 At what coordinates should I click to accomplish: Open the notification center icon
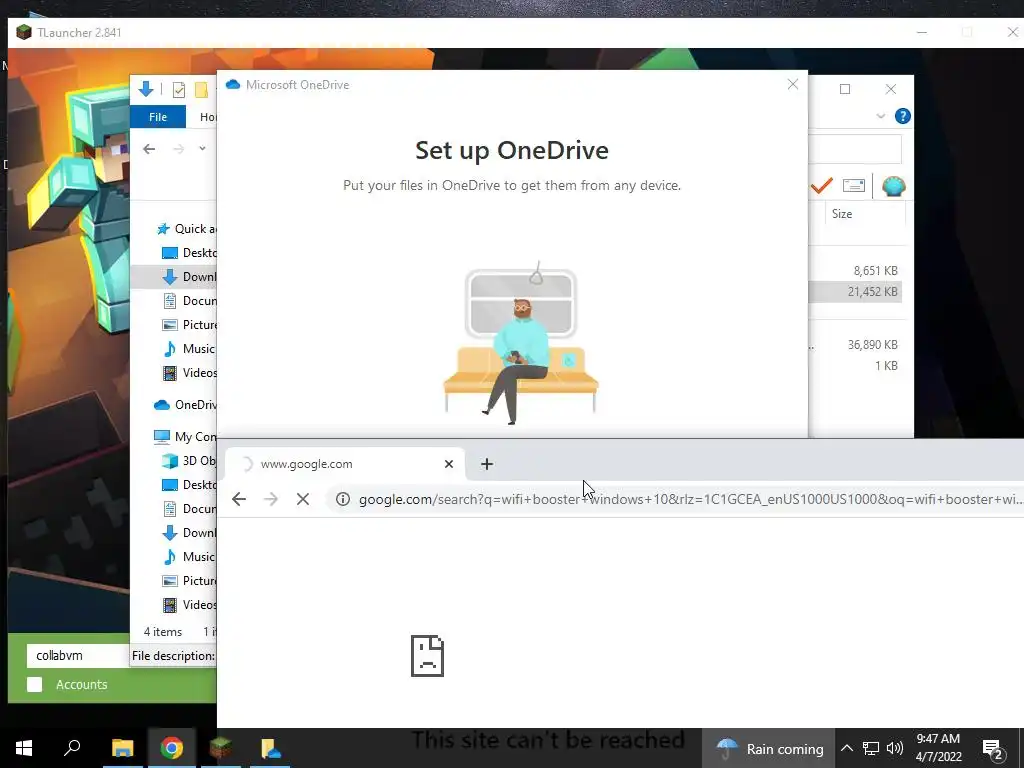click(x=993, y=750)
